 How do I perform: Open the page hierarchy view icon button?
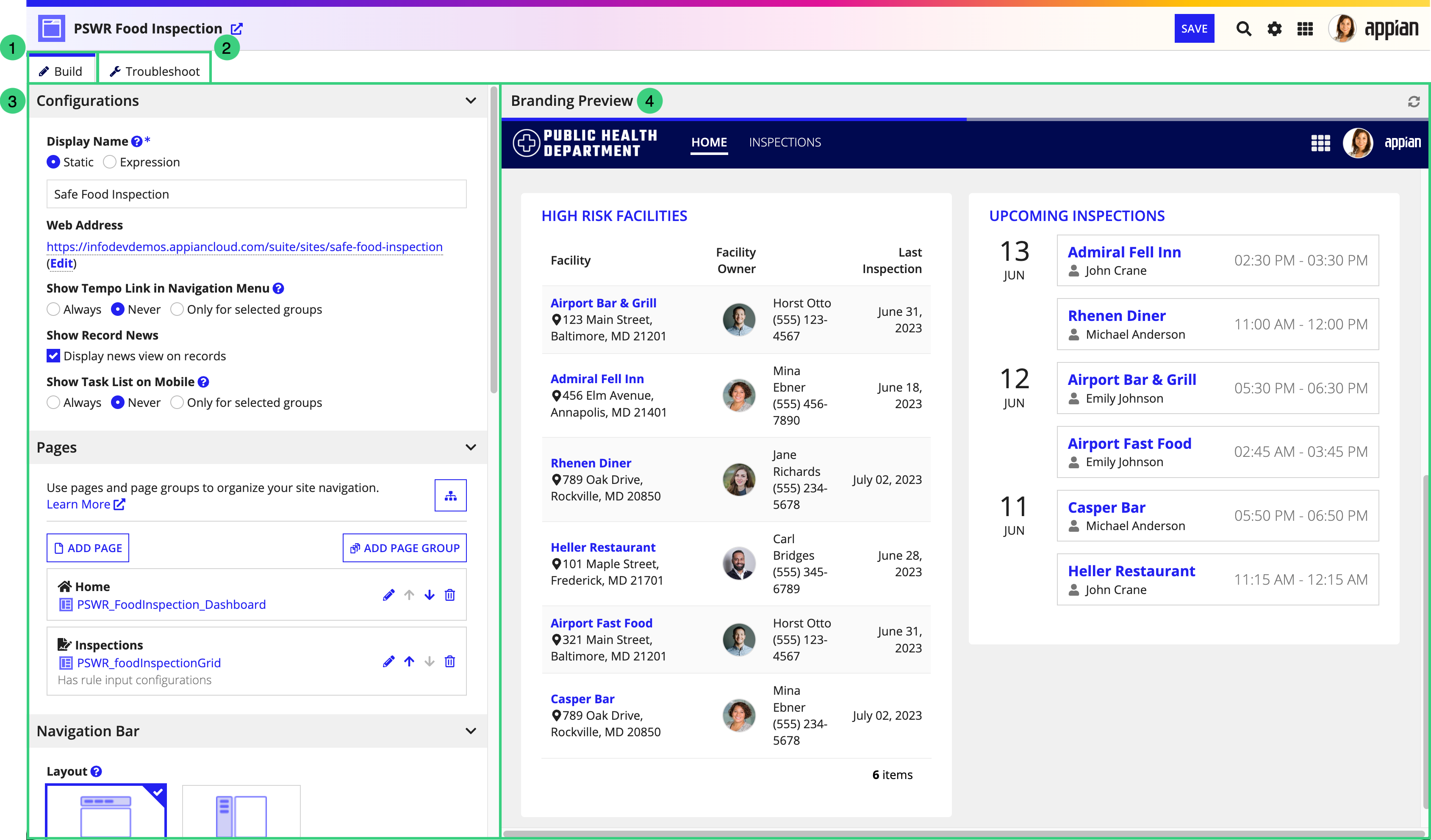[450, 495]
